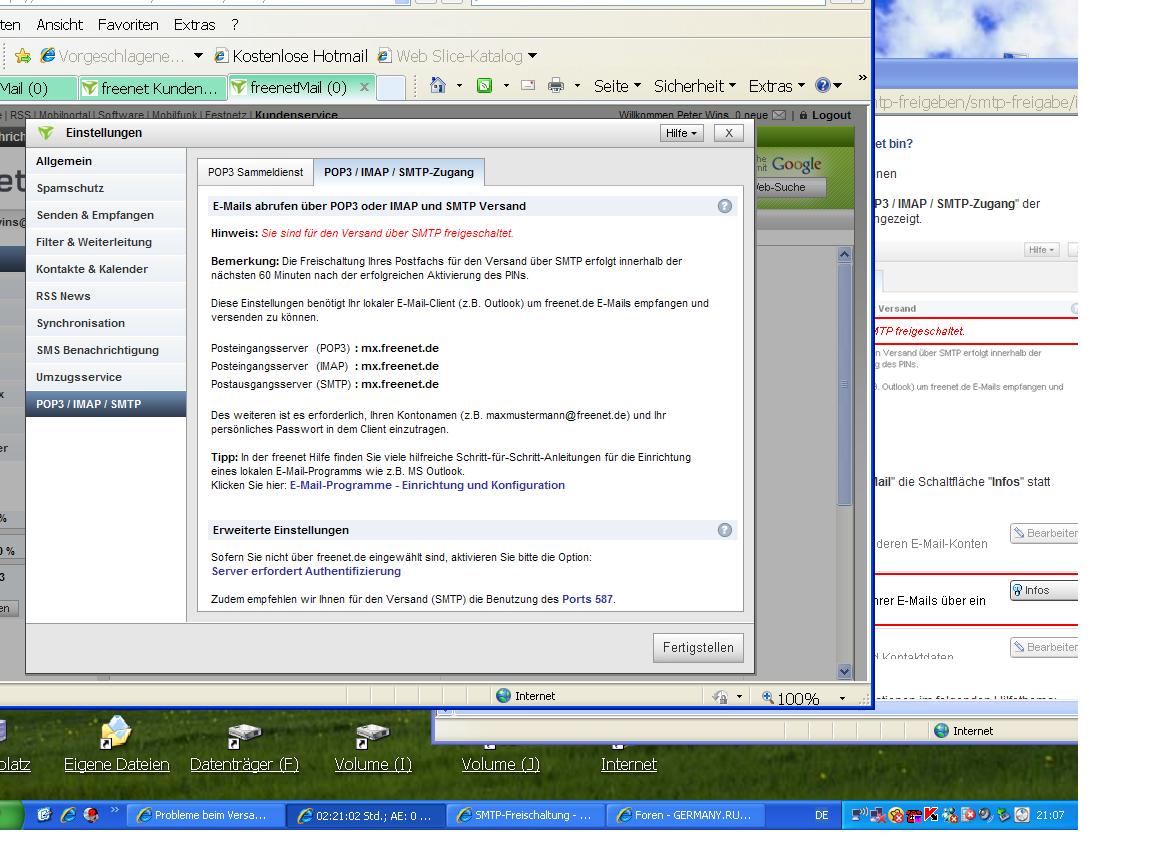Click the red quick launch icon in the taskbar
Image resolution: width=1152 pixels, height=864 pixels.
coord(91,815)
